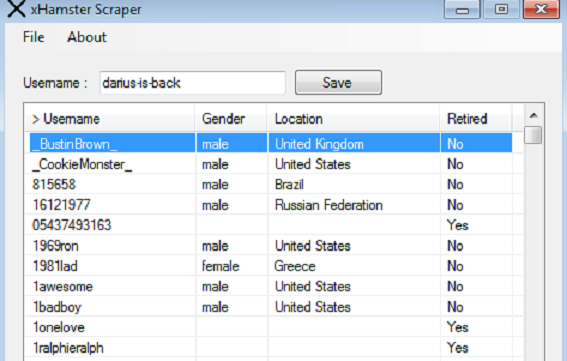Screen dimensions: 567x361
Task: Minimize the xHamster Scraper window
Action: click(x=462, y=9)
